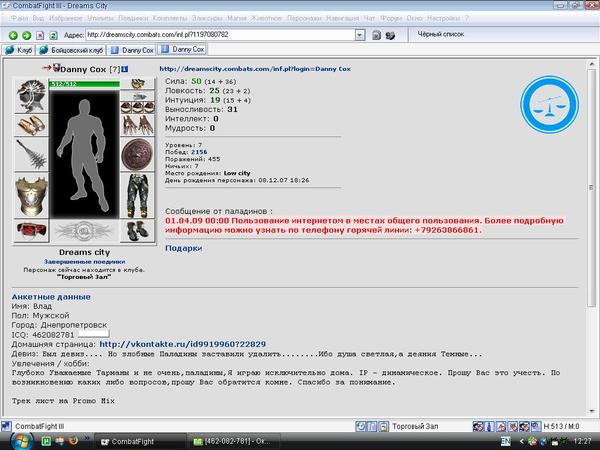Click the round icon left of H:513 / M:0
Viewport: 600px width, 450px height.
tap(536, 426)
